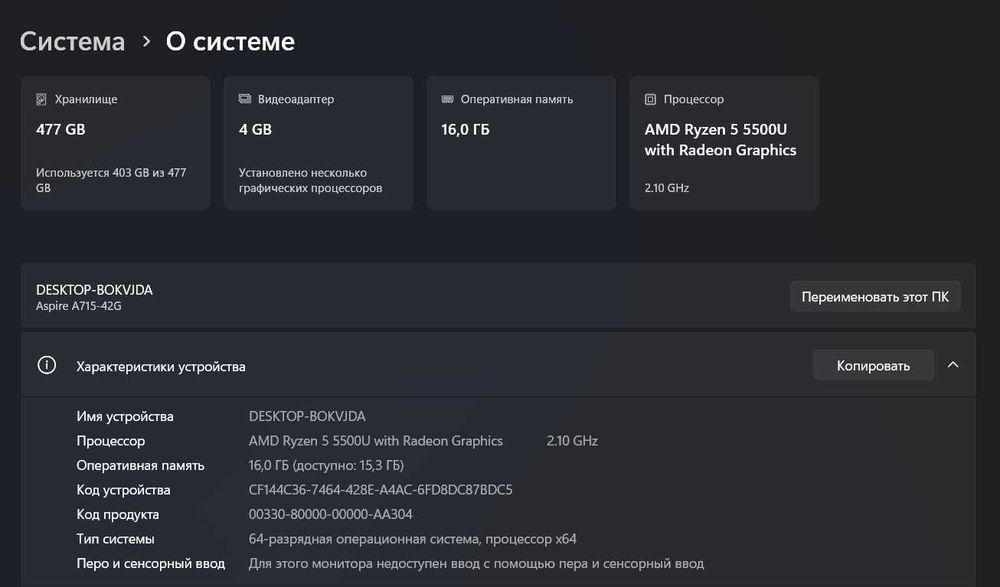The height and width of the screenshot is (587, 1000).
Task: Click the Процессор chip icon
Action: (x=651, y=100)
